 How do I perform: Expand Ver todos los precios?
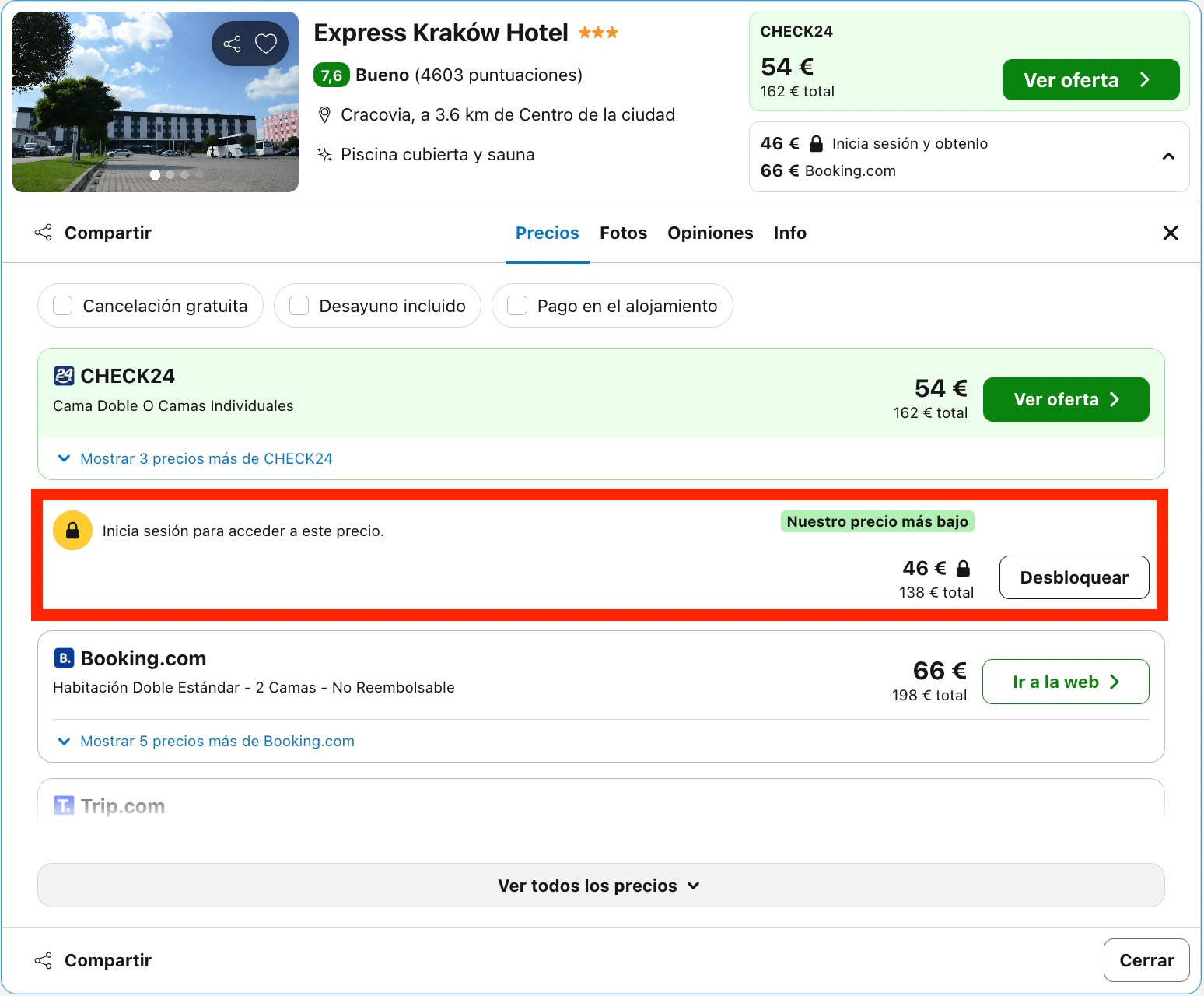(601, 886)
